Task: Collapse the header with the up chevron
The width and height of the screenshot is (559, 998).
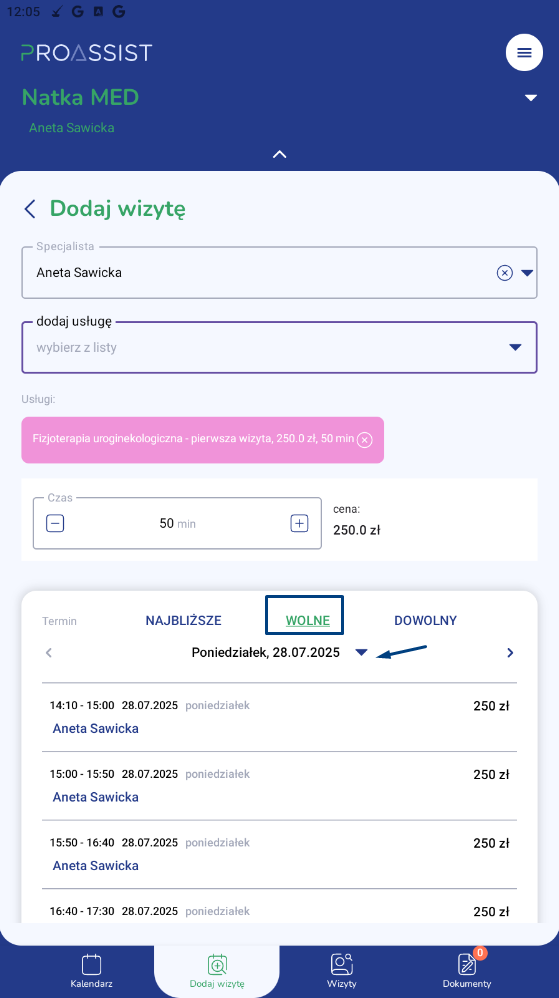Action: pos(280,154)
